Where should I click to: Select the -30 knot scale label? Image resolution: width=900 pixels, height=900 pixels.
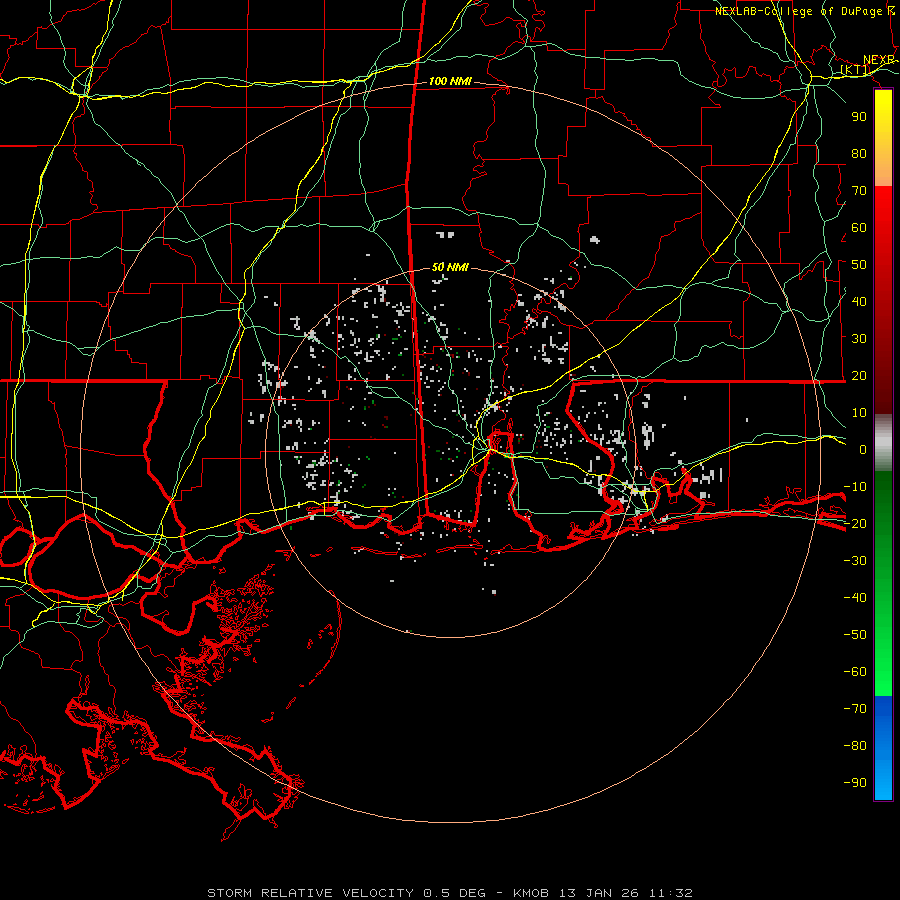855,561
